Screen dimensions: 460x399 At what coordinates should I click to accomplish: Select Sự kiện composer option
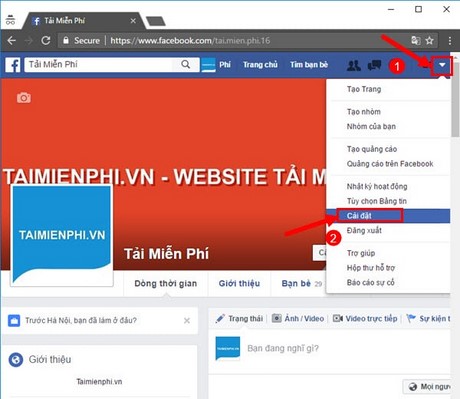(x=428, y=319)
